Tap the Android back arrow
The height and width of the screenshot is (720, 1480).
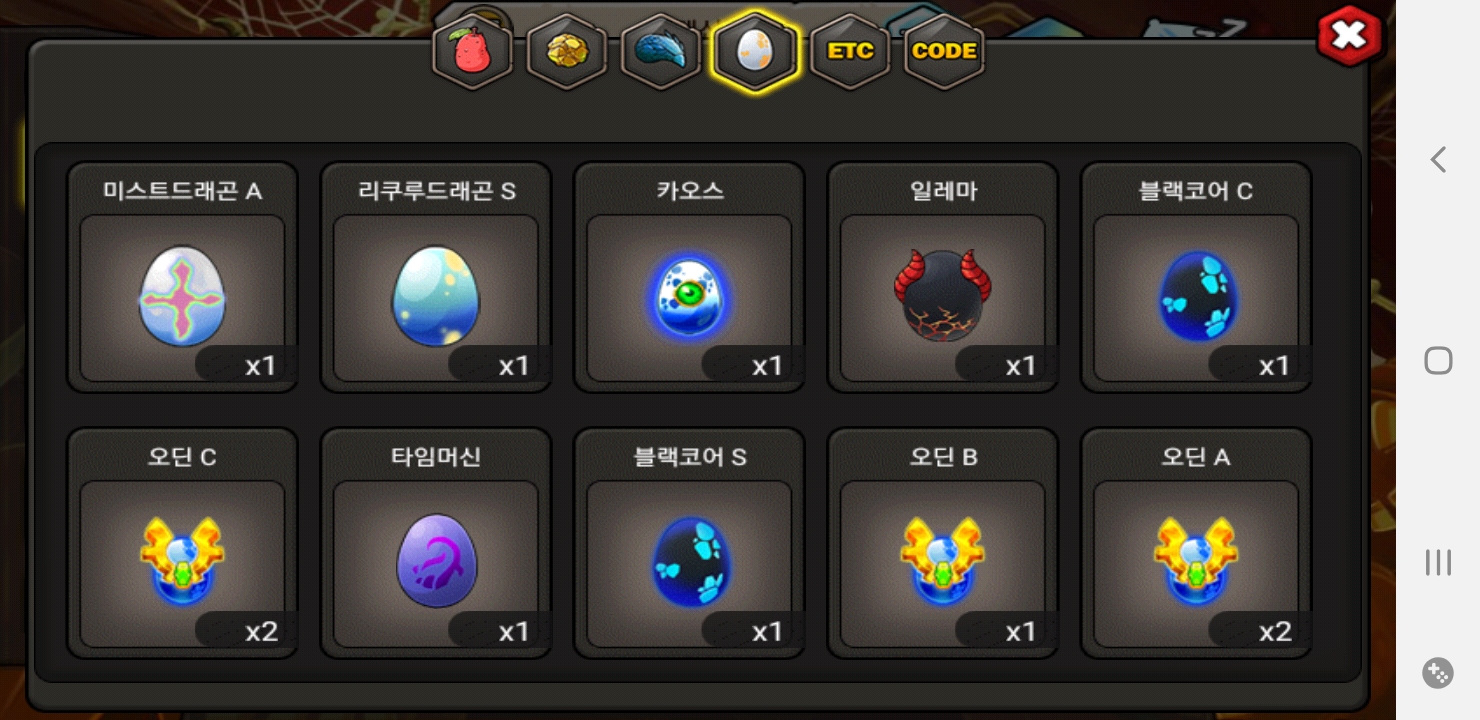(1438, 159)
